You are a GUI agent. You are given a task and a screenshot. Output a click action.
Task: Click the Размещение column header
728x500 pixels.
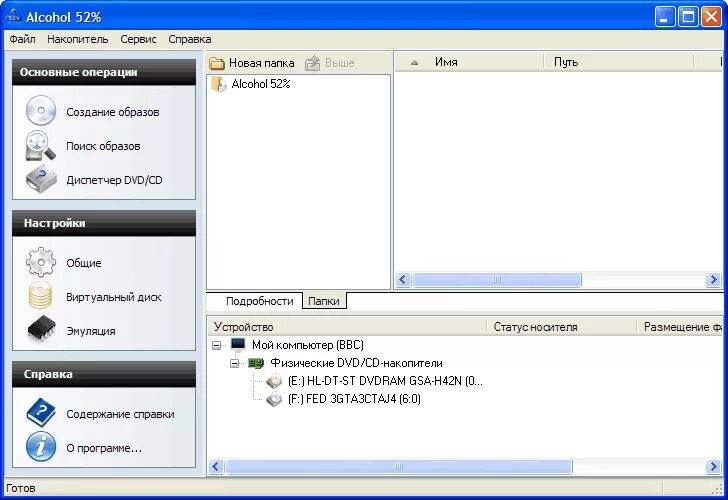coord(680,327)
